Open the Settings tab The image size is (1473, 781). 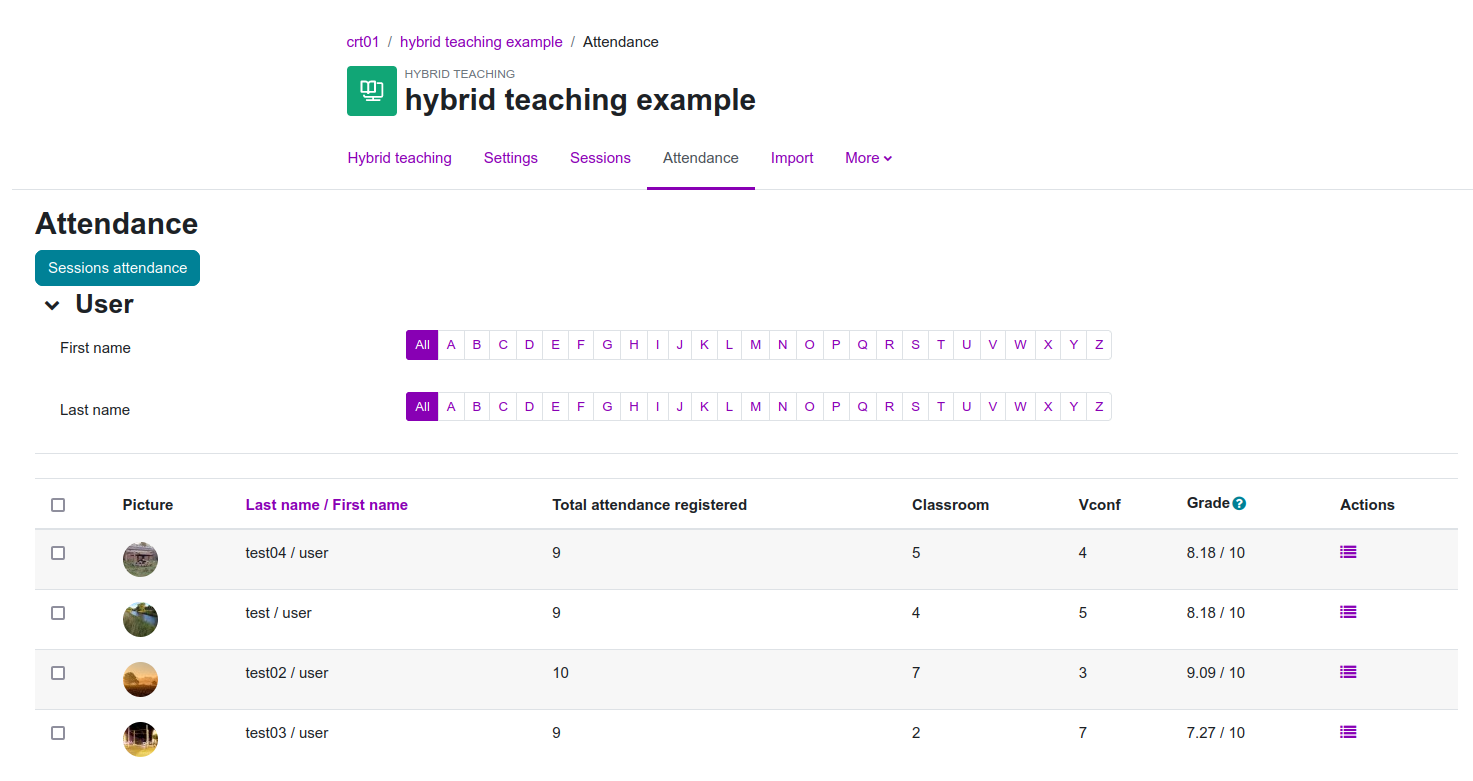pyautogui.click(x=511, y=158)
